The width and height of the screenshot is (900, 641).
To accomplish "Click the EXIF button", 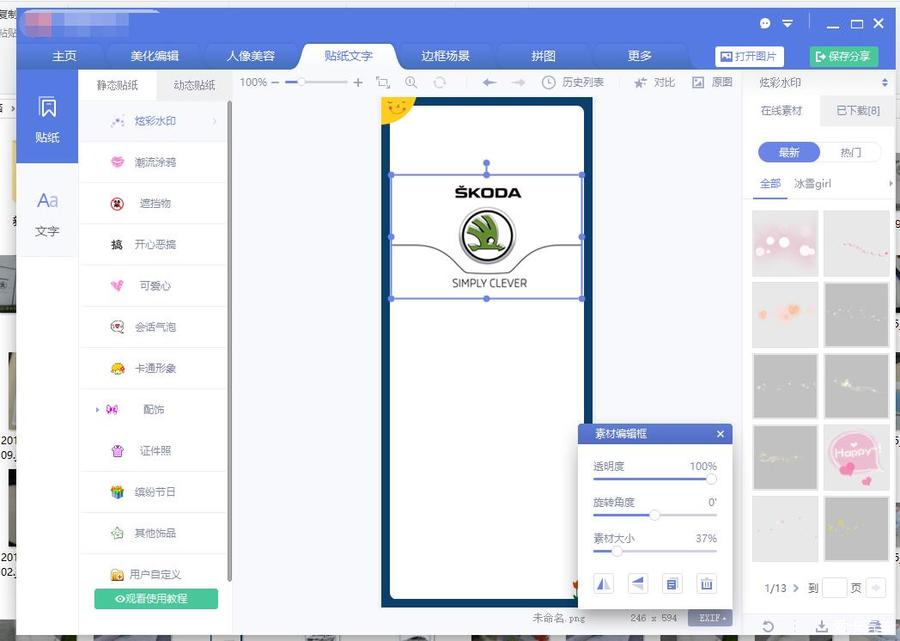I will pos(710,618).
